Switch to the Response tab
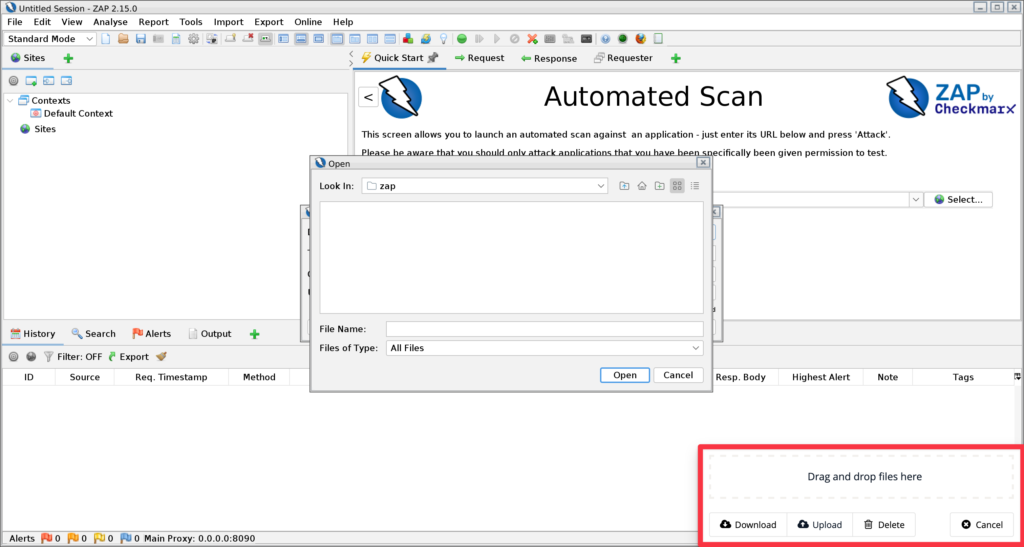This screenshot has width=1024, height=547. point(549,58)
